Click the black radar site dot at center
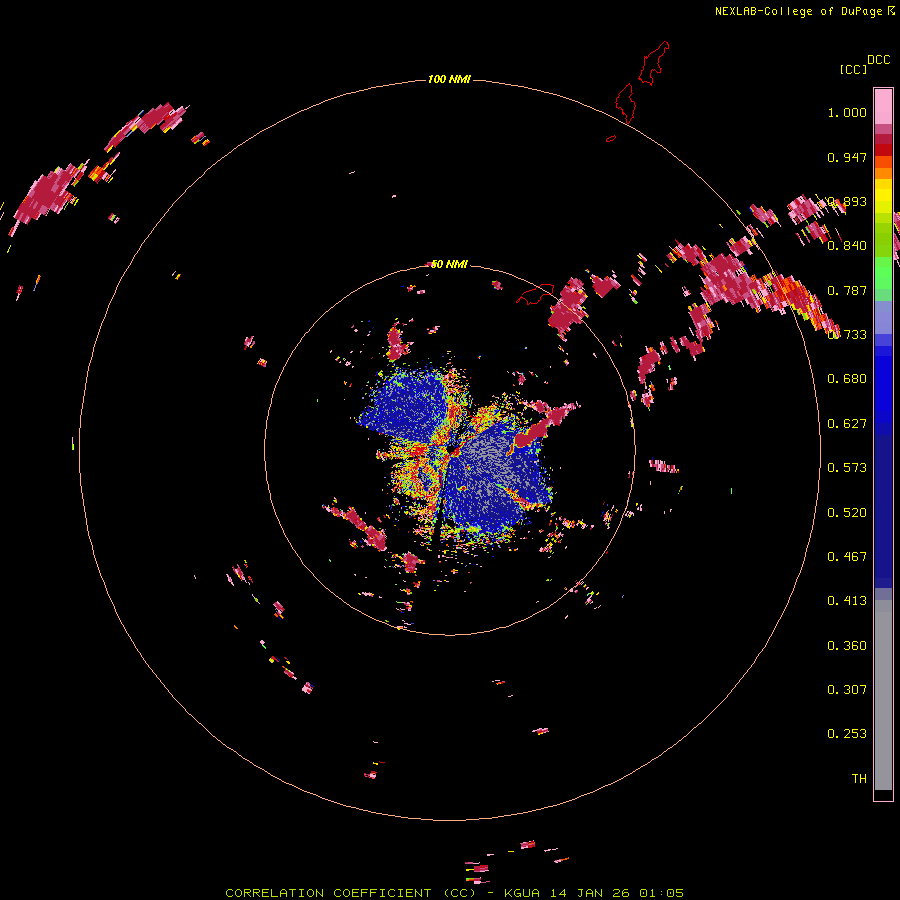The width and height of the screenshot is (900, 900). tap(451, 448)
